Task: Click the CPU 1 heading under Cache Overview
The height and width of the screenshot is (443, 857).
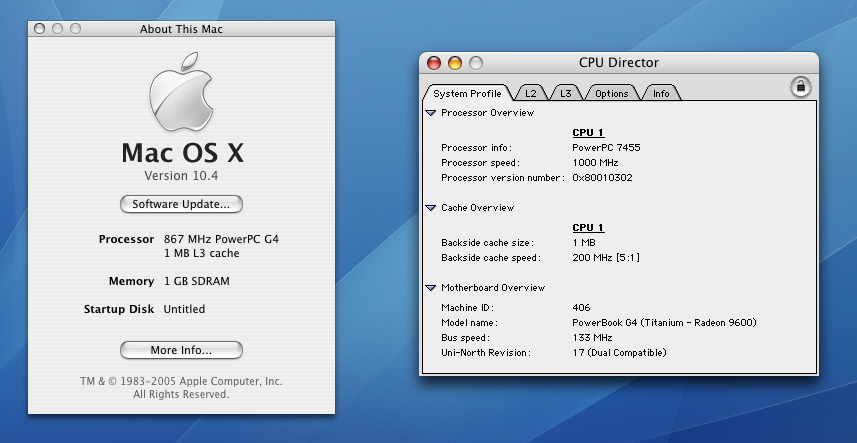Action: [x=588, y=228]
